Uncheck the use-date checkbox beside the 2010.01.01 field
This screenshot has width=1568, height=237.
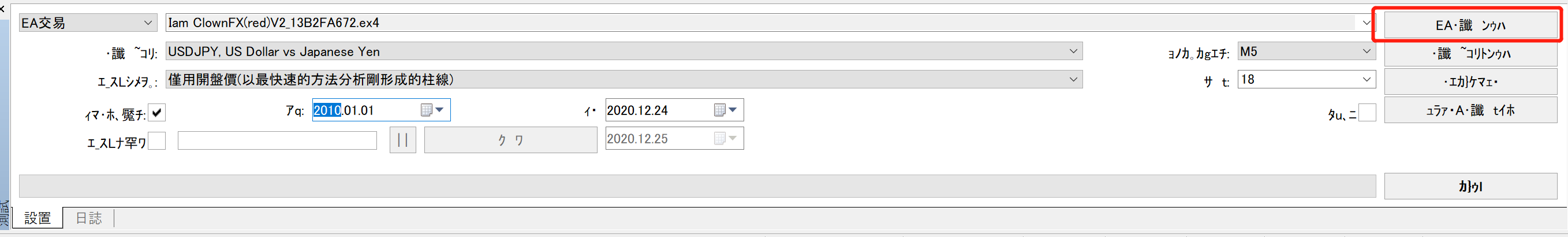coord(157,113)
